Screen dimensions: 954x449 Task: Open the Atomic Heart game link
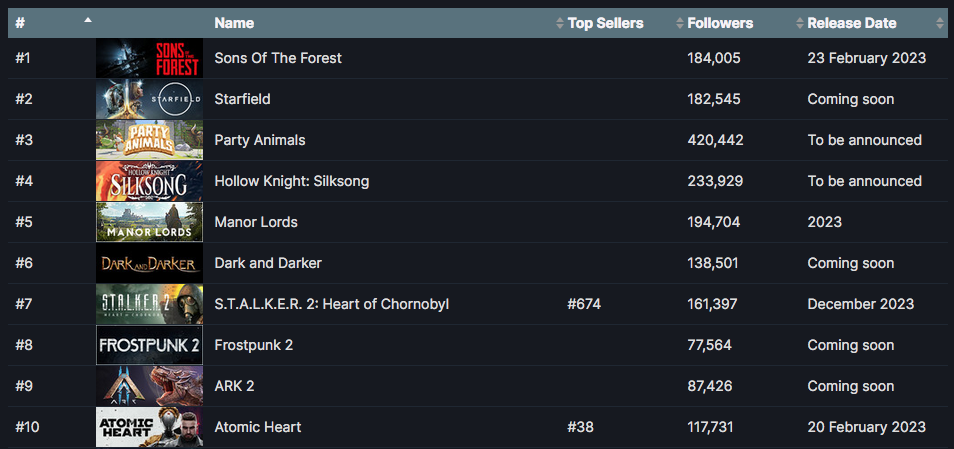(x=258, y=427)
